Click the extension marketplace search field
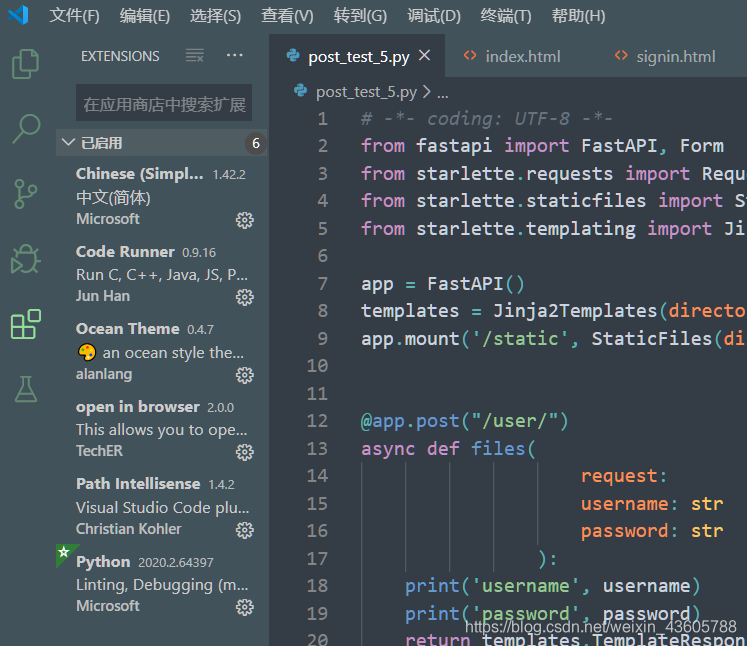This screenshot has width=747, height=646. coord(164,103)
